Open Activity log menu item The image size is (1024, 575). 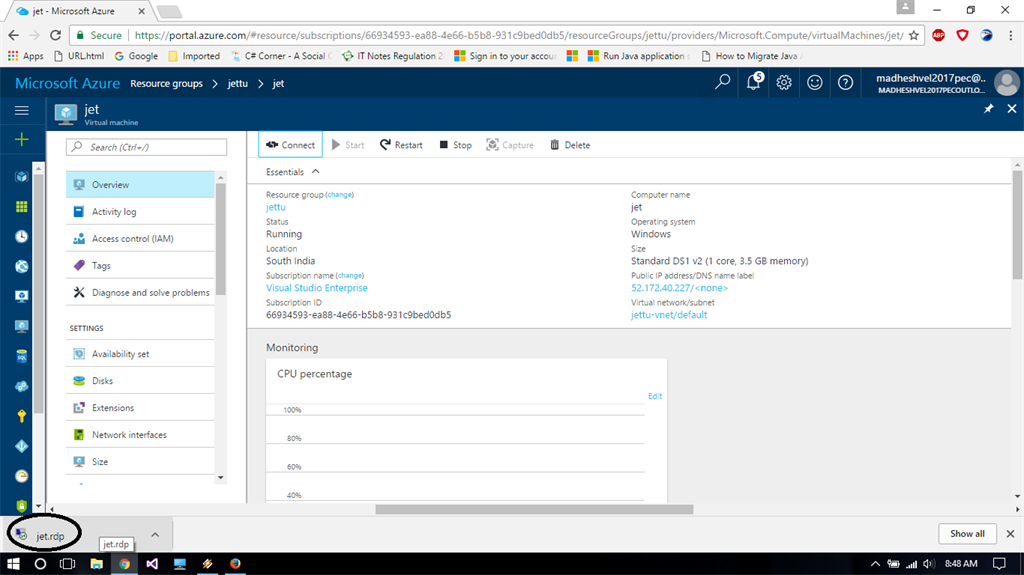click(x=140, y=212)
